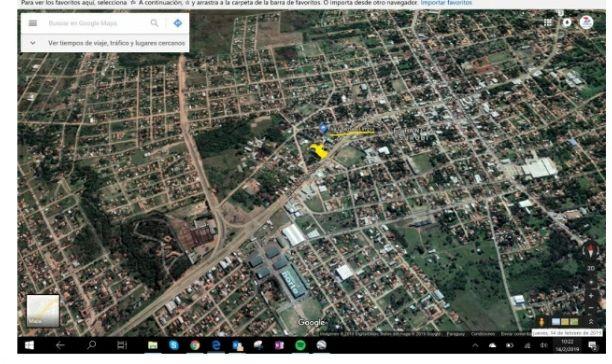
Task: Open Spotify from the taskbar
Action: pos(300,345)
